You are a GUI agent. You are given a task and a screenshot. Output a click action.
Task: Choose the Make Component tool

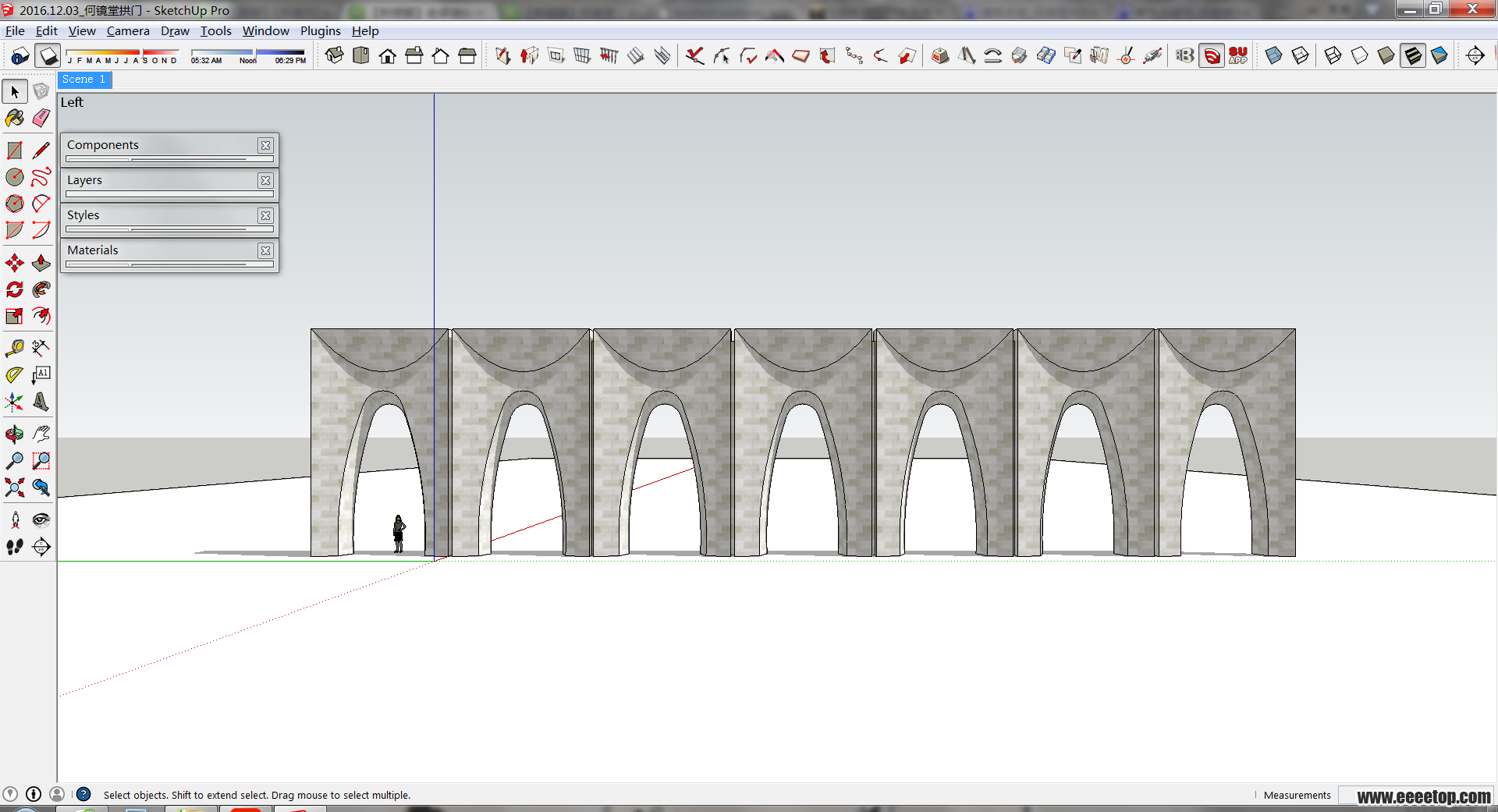pyautogui.click(x=41, y=91)
